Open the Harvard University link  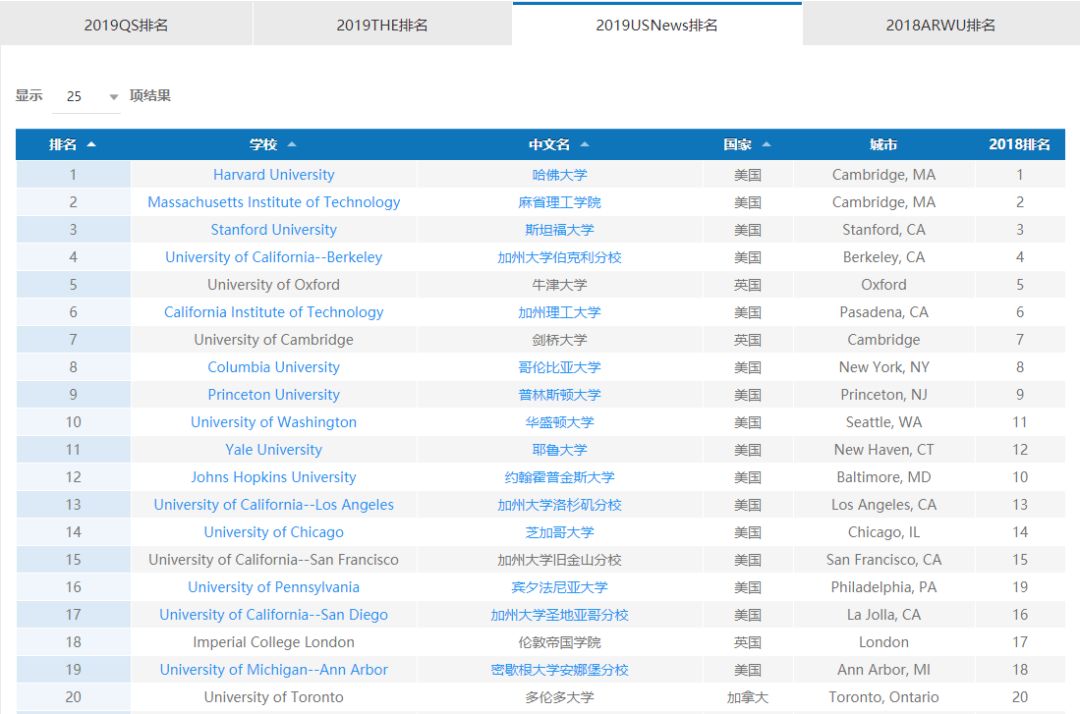pos(273,175)
